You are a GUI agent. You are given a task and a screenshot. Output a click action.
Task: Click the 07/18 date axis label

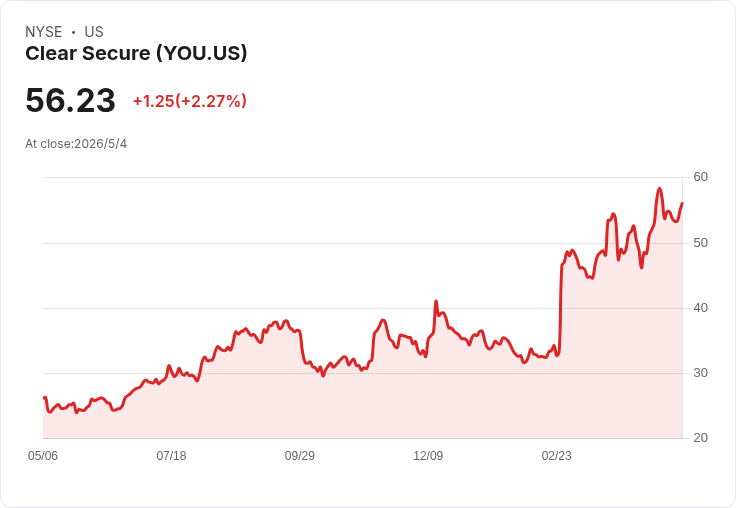pyautogui.click(x=171, y=456)
